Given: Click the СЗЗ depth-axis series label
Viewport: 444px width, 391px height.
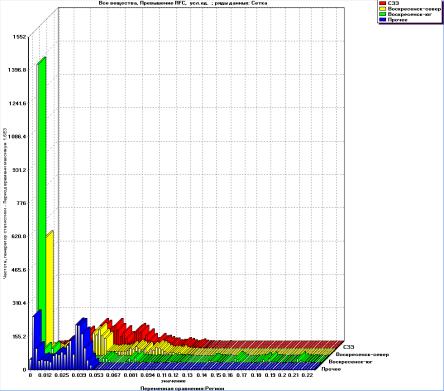Looking at the screenshot, I should point(349,347).
